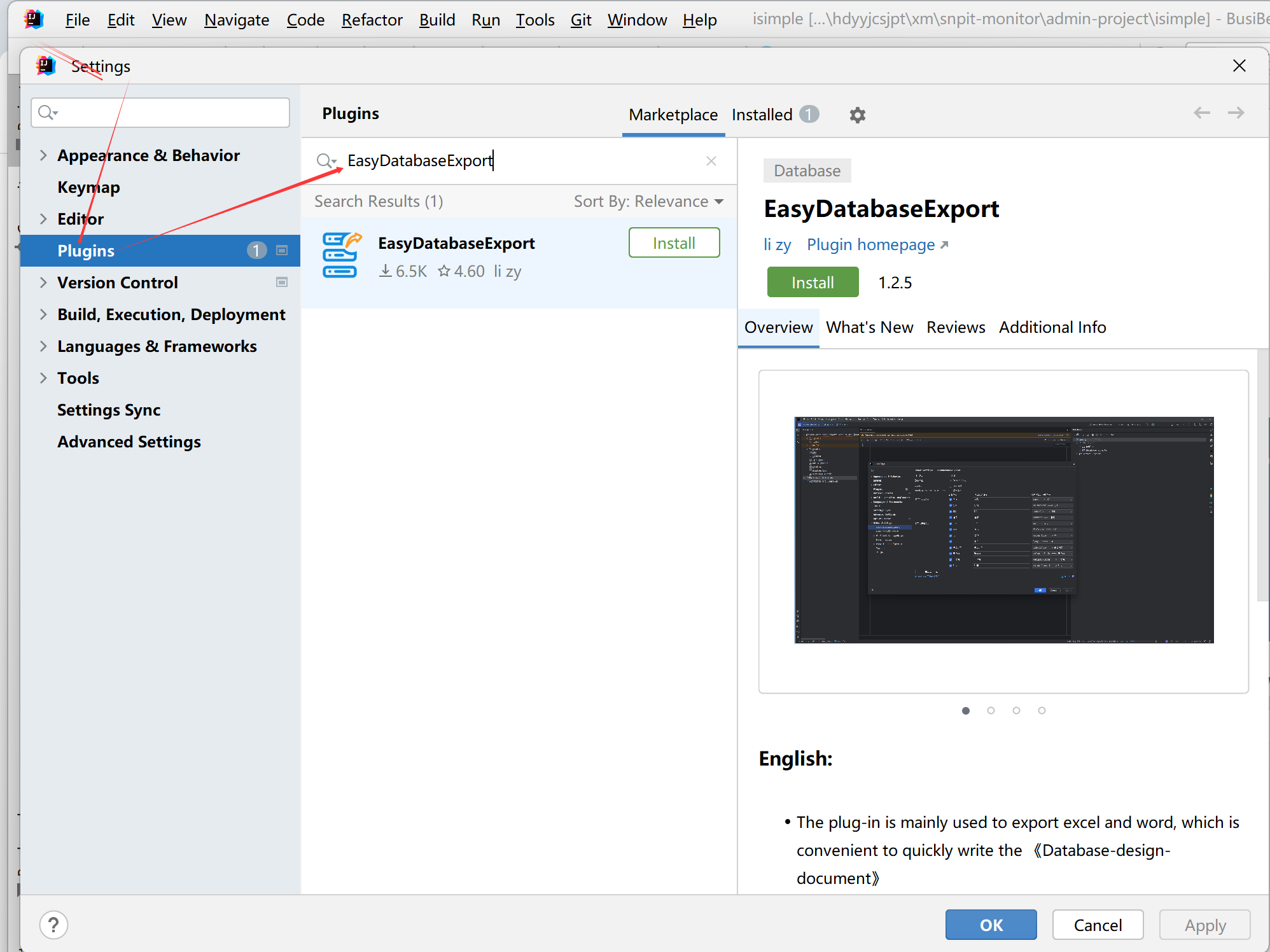The height and width of the screenshot is (952, 1270).
Task: Click the EasyDatabaseExport plugin logo icon
Action: 341,255
